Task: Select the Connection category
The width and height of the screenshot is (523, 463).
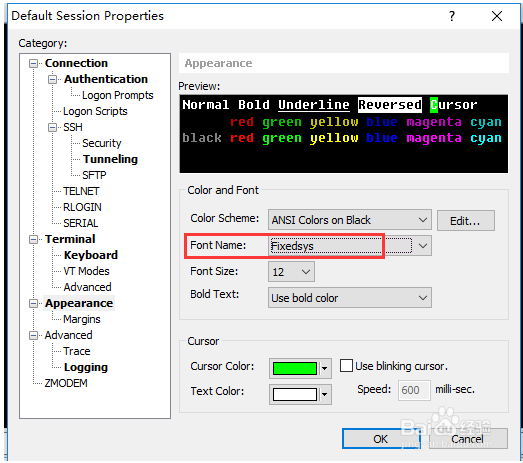Action: [76, 63]
